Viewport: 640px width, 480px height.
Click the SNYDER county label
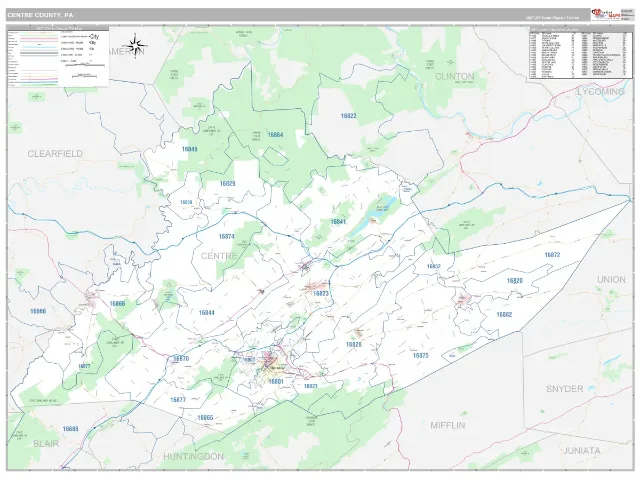coord(565,389)
